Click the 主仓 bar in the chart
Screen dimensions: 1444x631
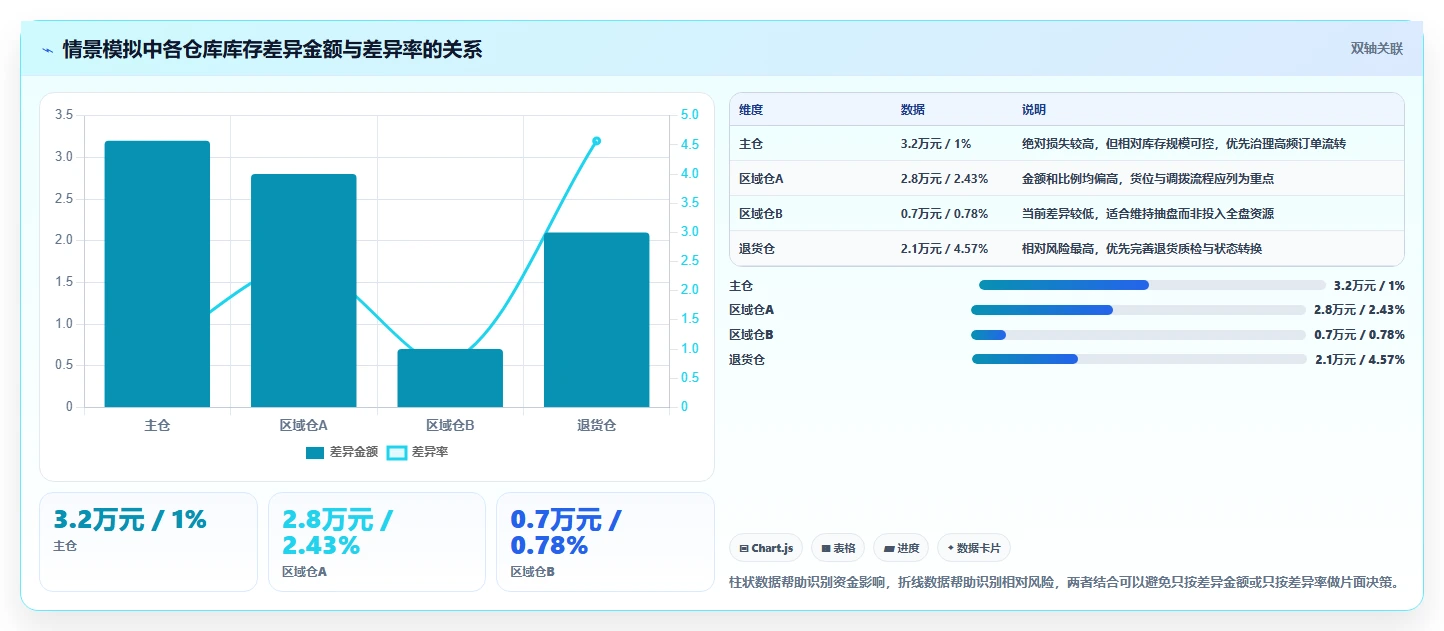click(157, 274)
